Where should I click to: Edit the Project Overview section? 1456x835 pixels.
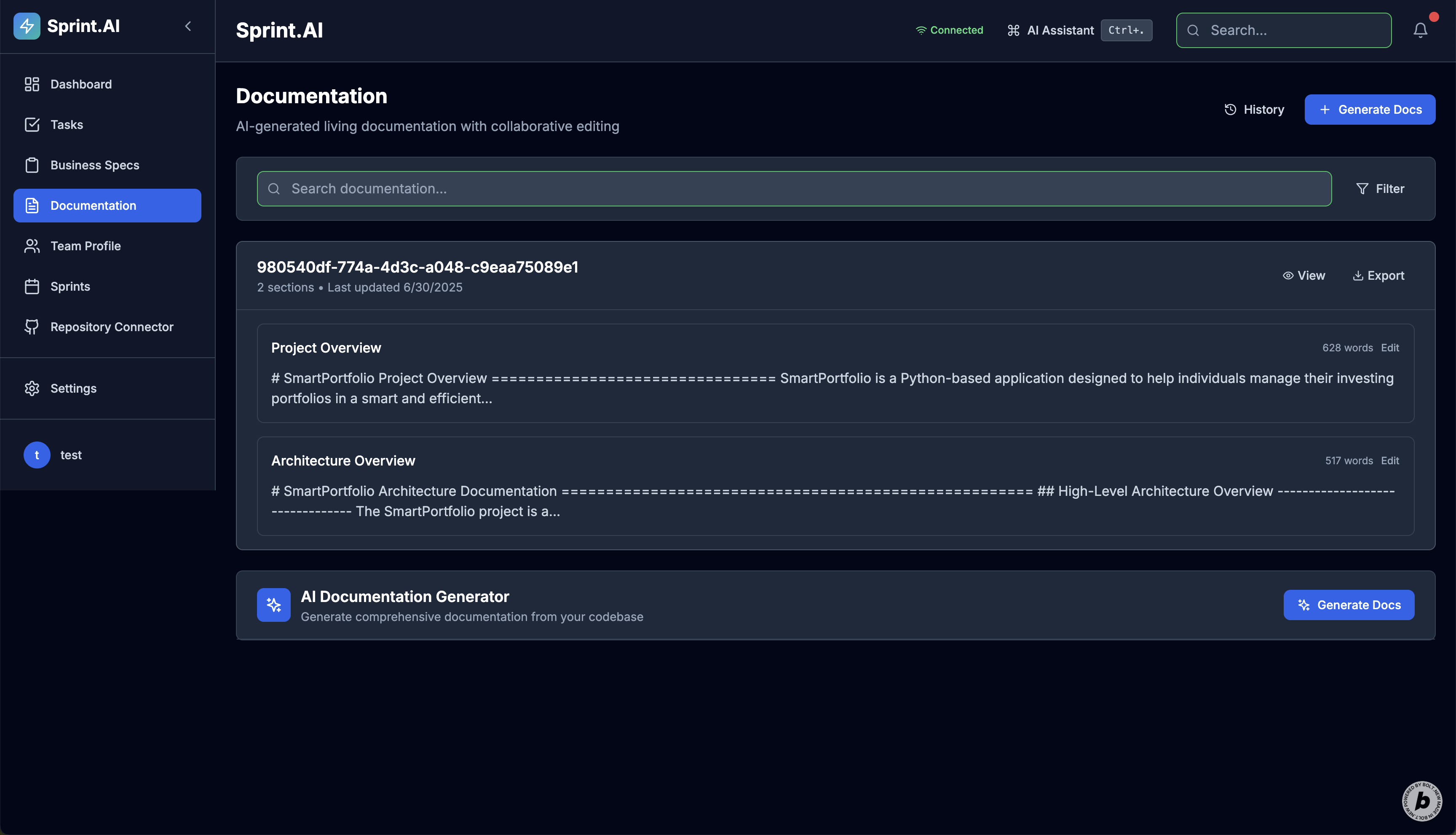point(1389,348)
